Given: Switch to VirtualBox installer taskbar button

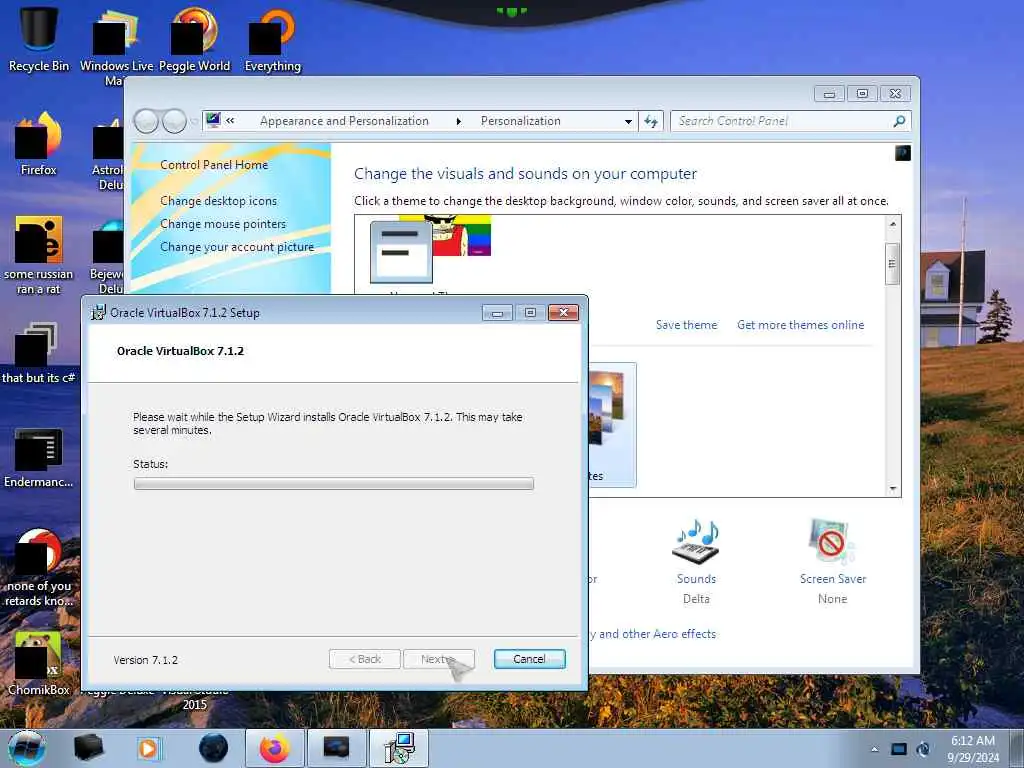Looking at the screenshot, I should pos(399,748).
